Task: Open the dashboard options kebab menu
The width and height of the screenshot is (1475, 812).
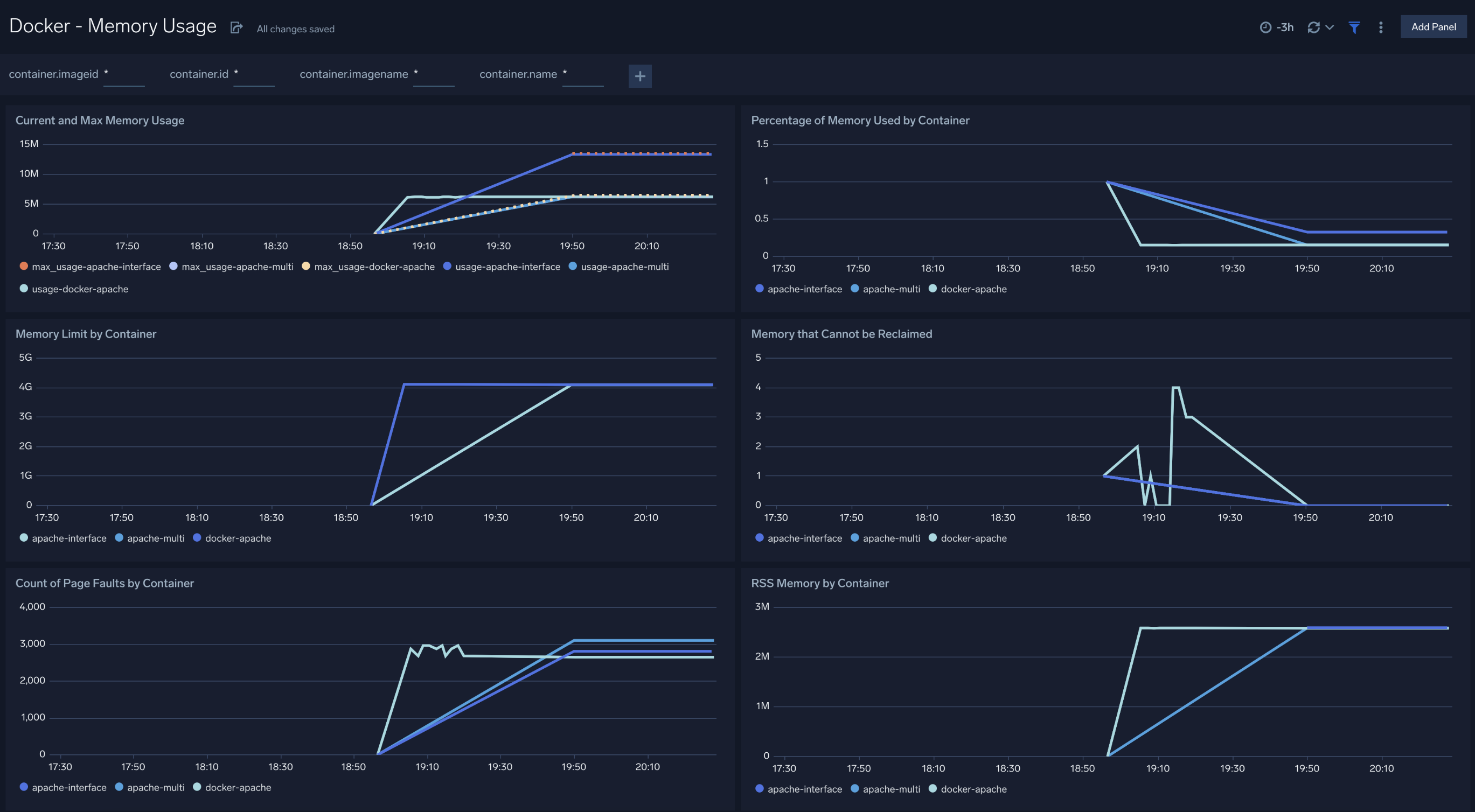Action: pos(1380,27)
